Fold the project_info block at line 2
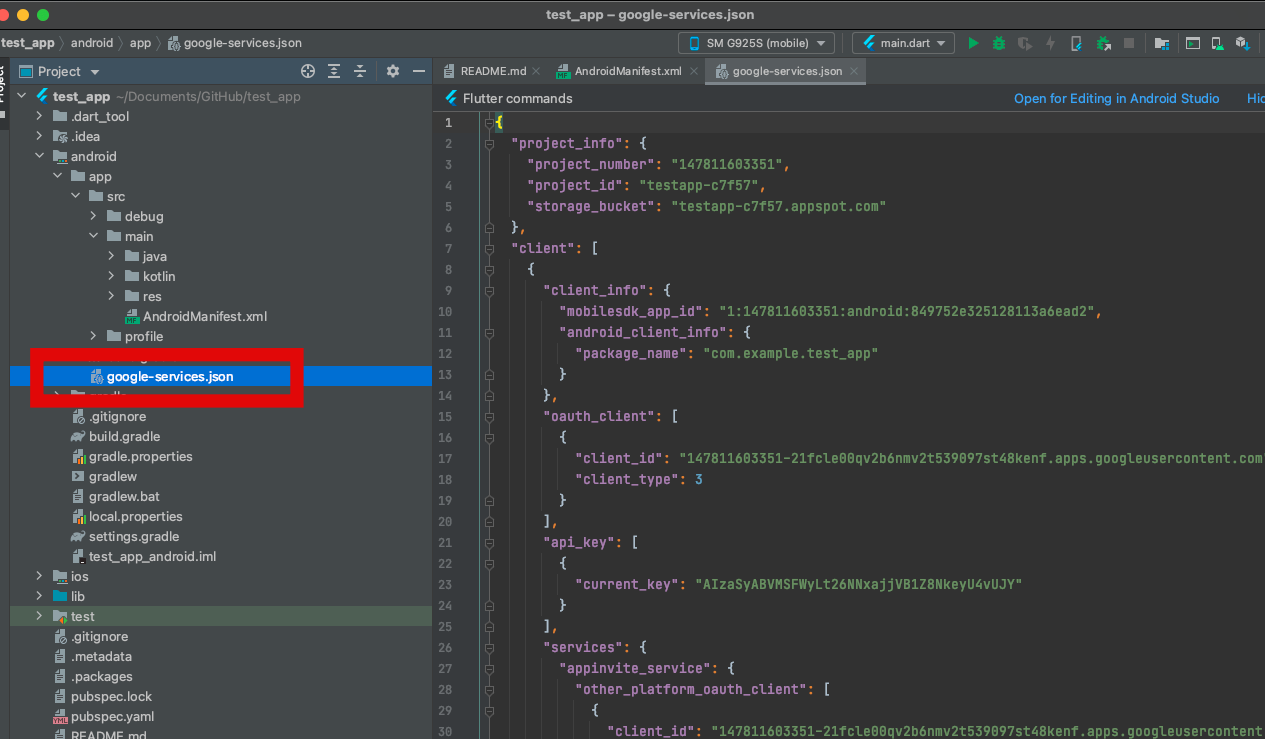1265x739 pixels. [x=489, y=143]
